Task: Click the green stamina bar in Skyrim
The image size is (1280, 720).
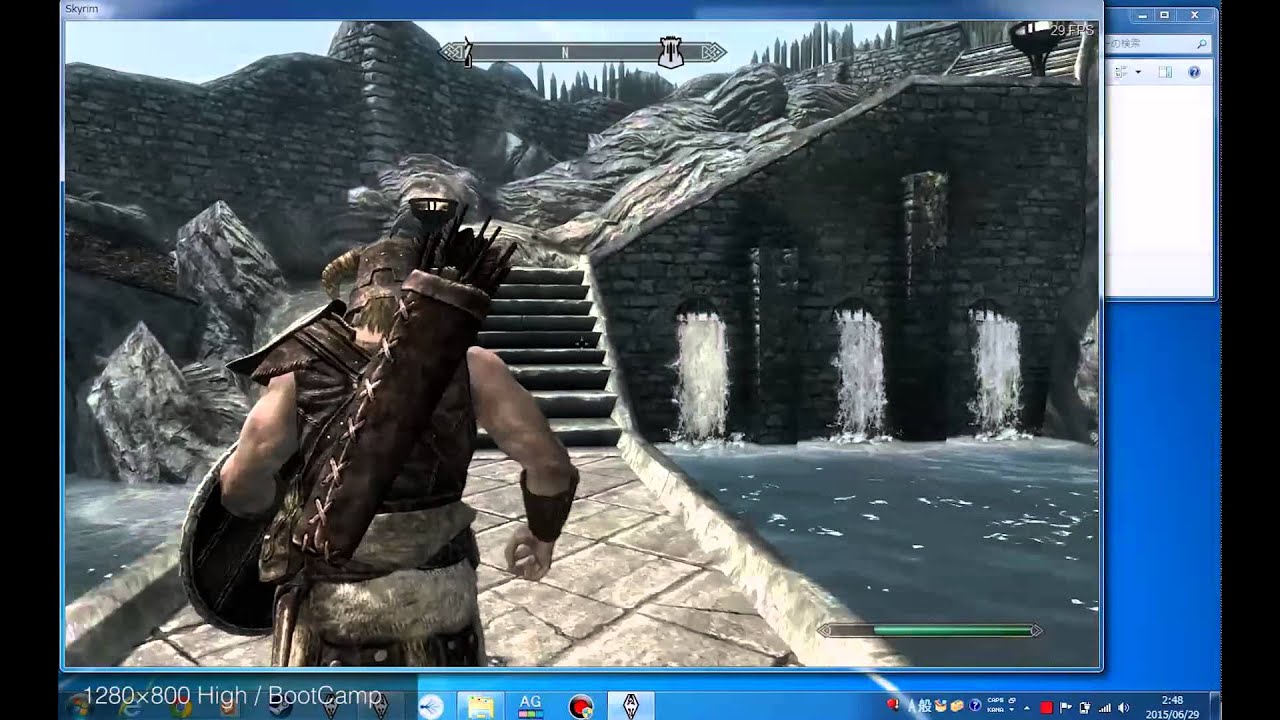Action: pyautogui.click(x=932, y=631)
